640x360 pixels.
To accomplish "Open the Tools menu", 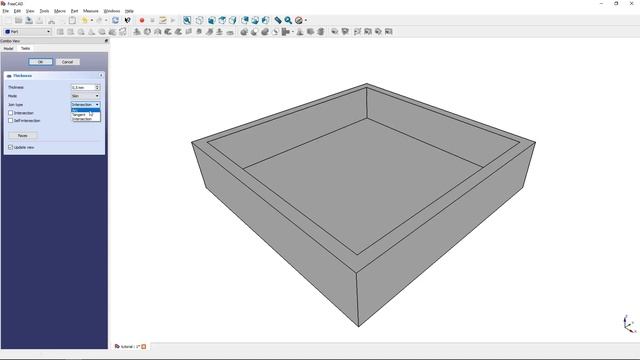I will (x=44, y=11).
